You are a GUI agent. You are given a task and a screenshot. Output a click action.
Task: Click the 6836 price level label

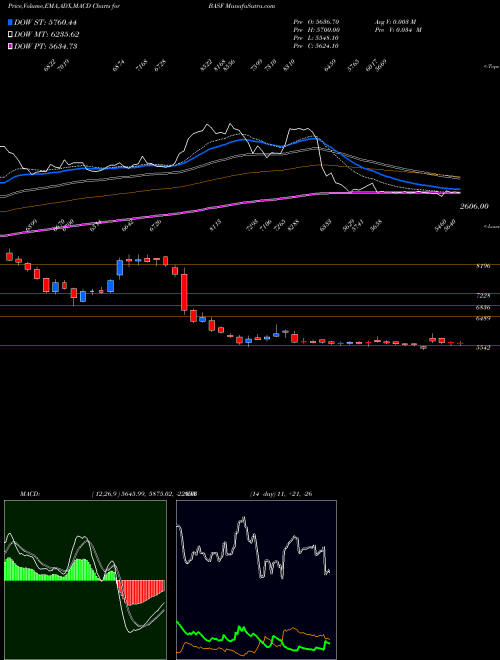(x=483, y=308)
